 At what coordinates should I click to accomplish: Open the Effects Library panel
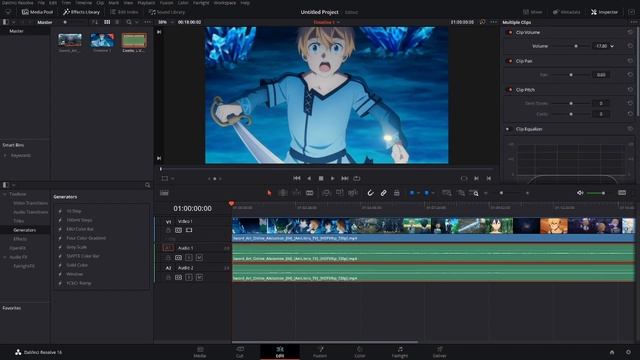[81, 12]
